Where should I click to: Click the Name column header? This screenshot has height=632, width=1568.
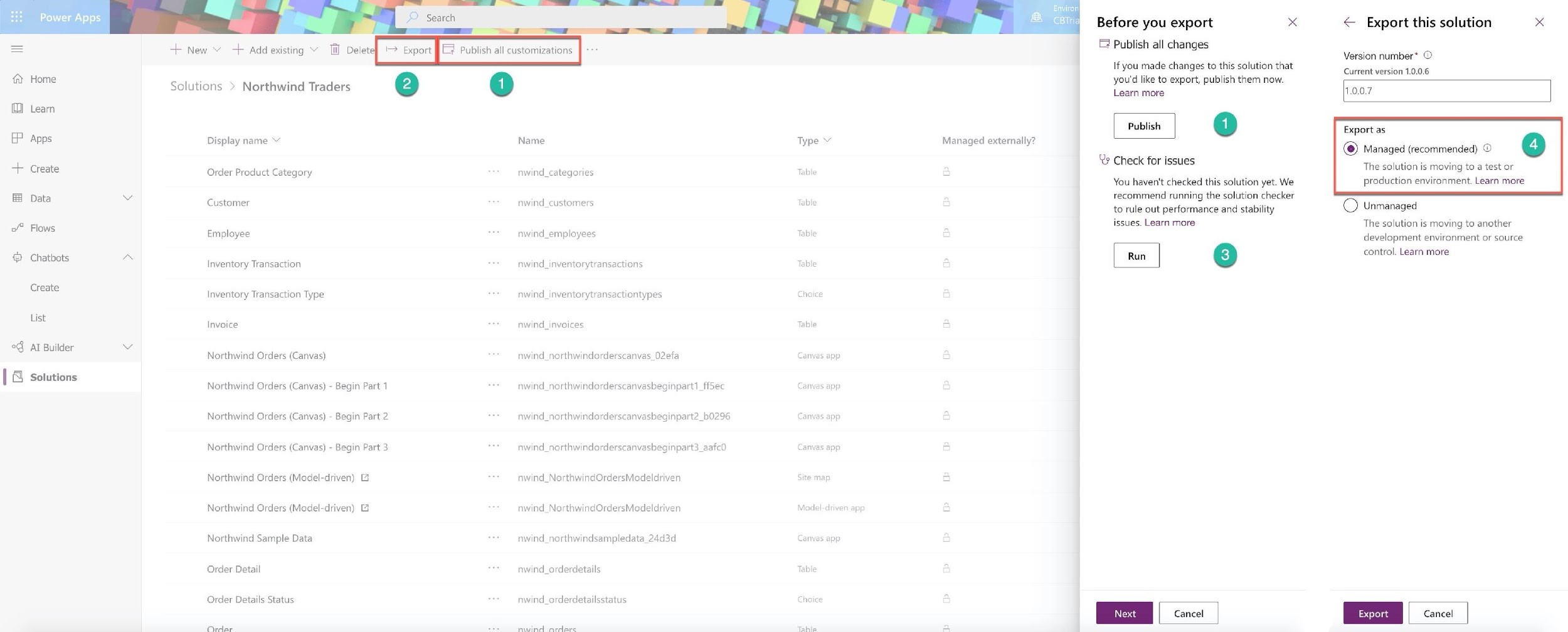point(531,140)
